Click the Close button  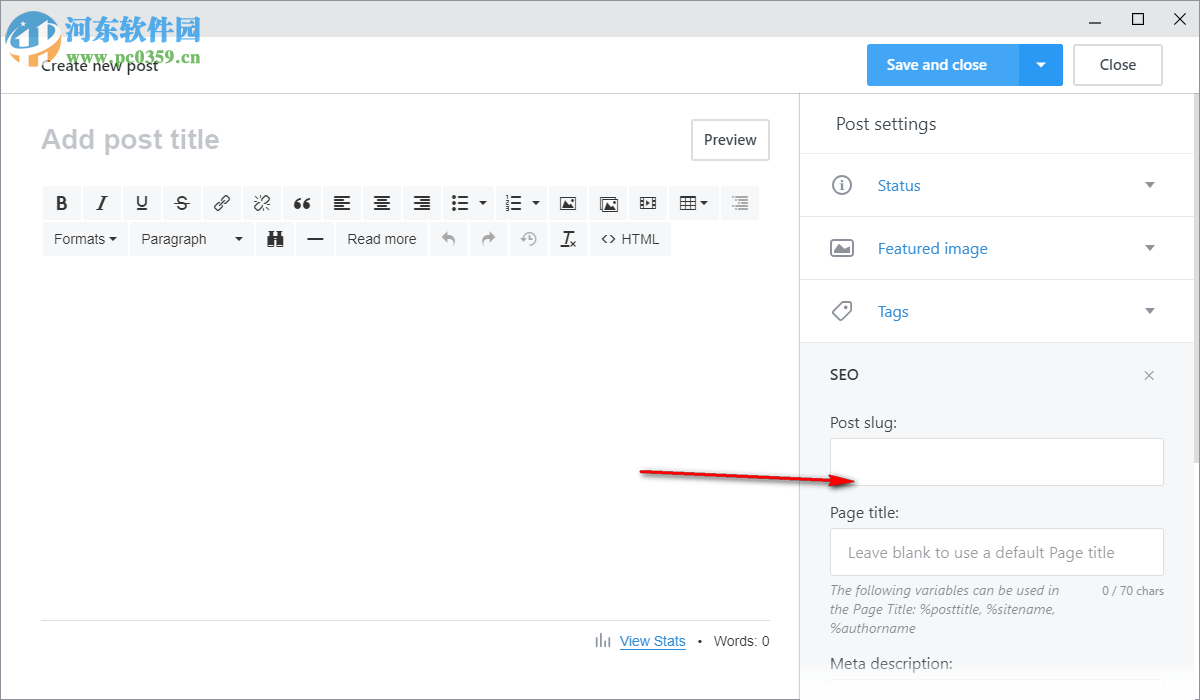(1118, 65)
